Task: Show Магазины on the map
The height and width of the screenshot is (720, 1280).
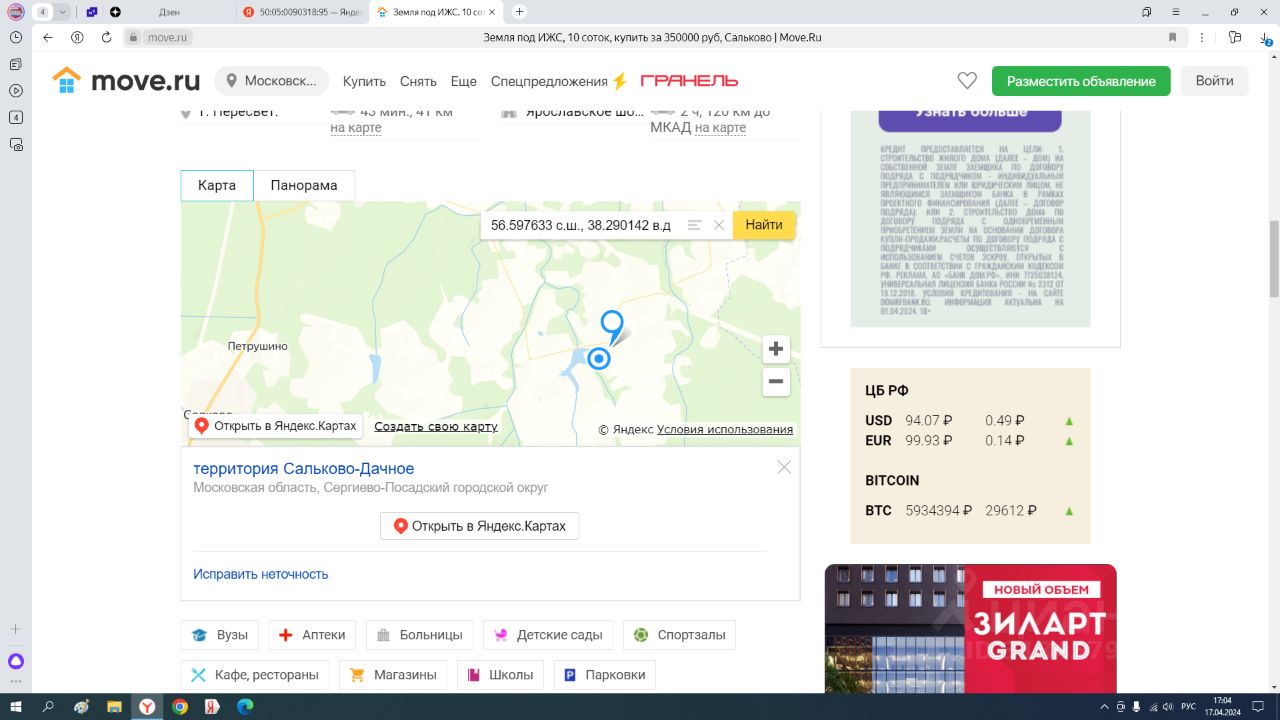Action: (x=393, y=675)
